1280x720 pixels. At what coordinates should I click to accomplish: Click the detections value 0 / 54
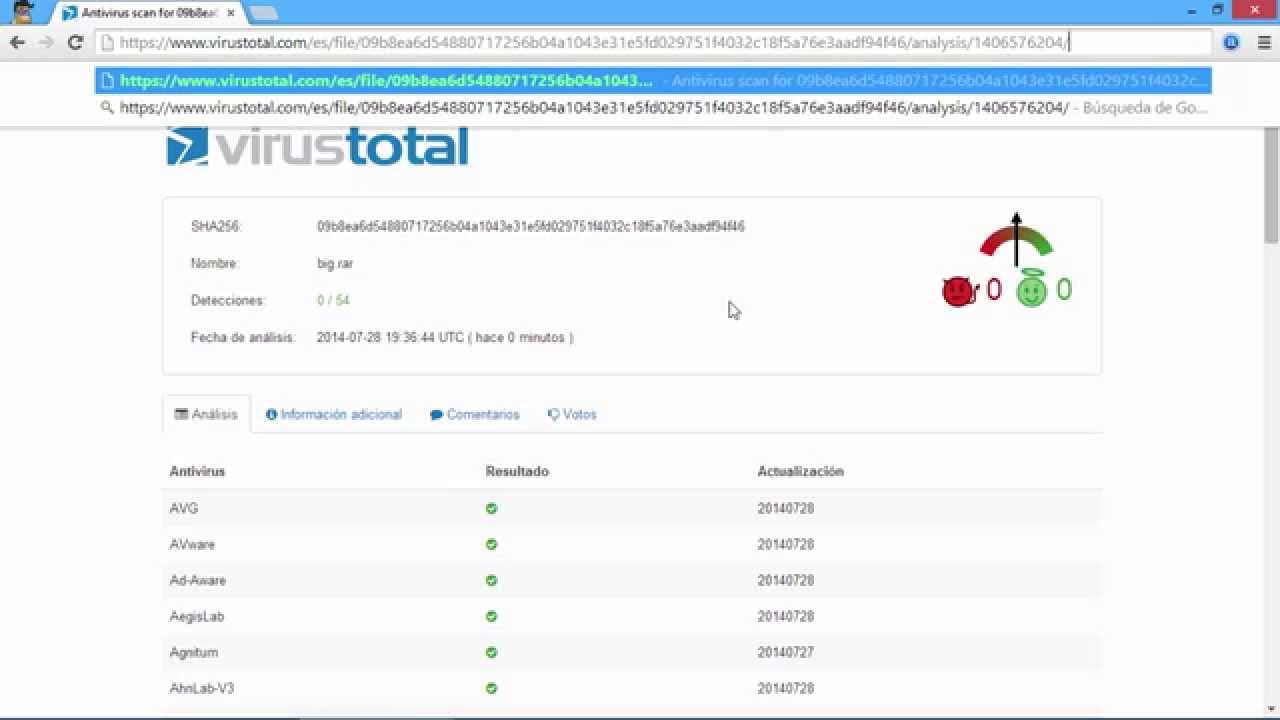[333, 300]
